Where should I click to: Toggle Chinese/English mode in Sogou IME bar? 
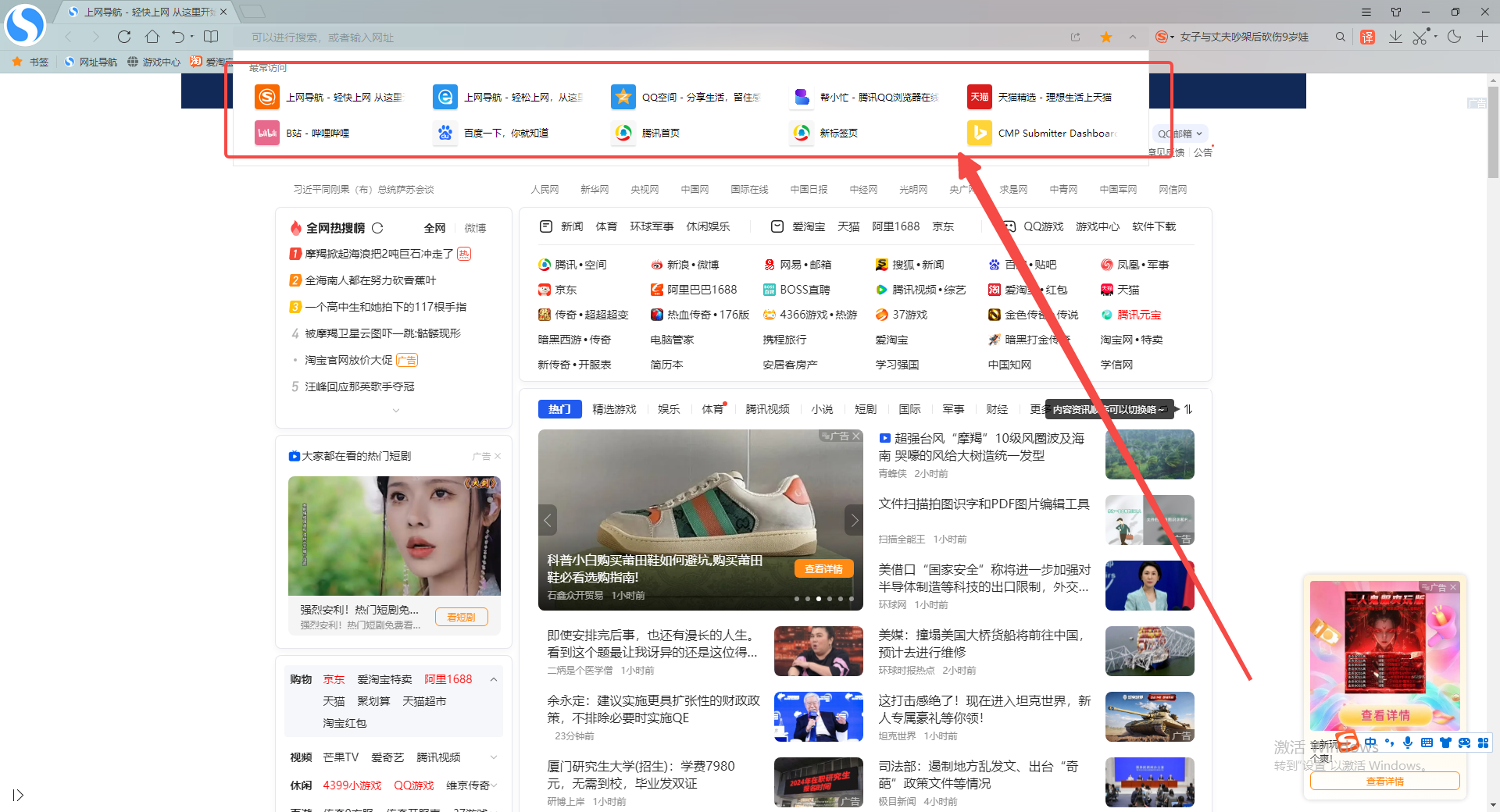pos(1370,743)
